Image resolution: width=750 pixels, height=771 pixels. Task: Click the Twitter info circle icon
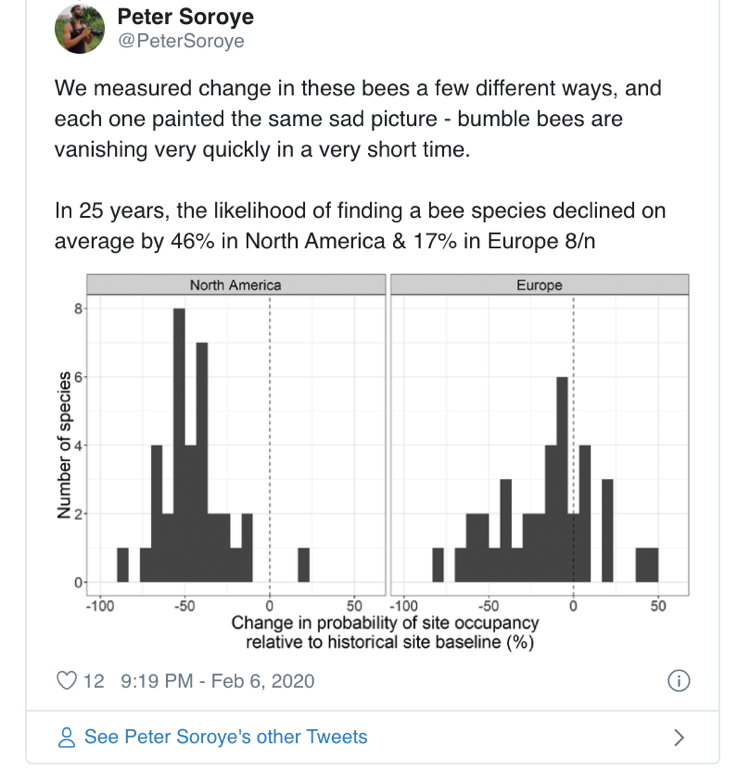(677, 681)
